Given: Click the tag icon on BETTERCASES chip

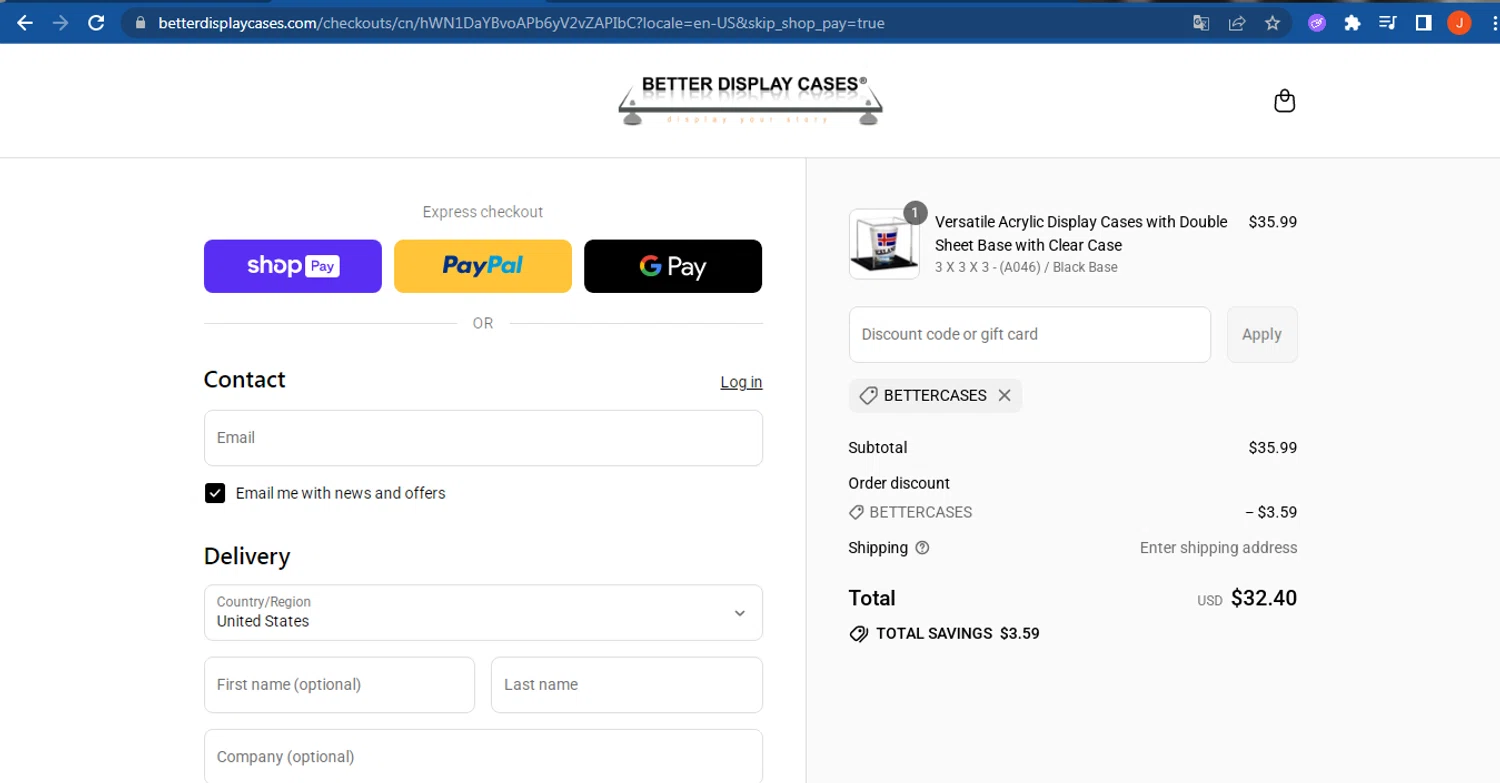Looking at the screenshot, I should click(868, 396).
